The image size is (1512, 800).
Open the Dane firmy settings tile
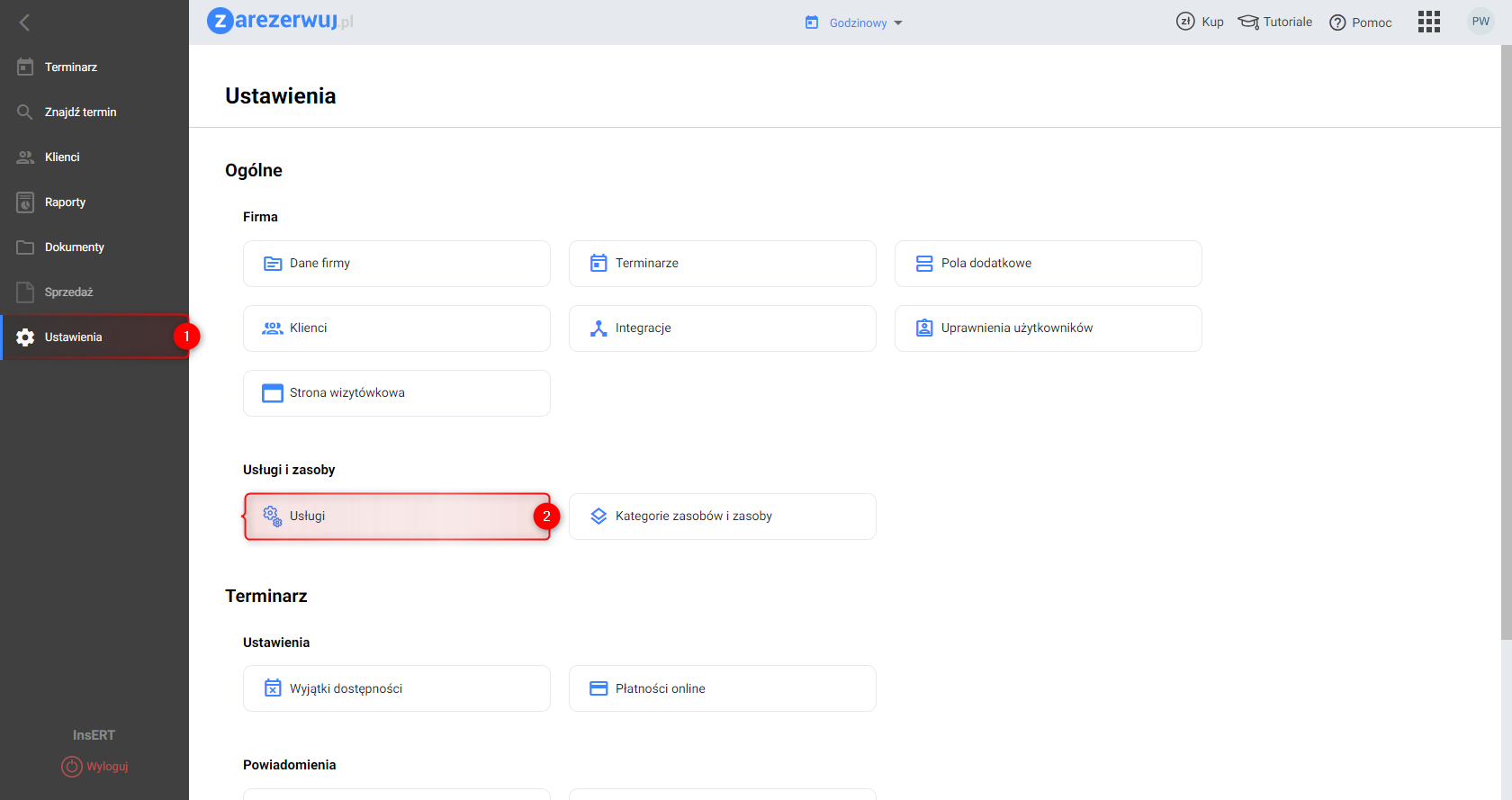tap(396, 263)
